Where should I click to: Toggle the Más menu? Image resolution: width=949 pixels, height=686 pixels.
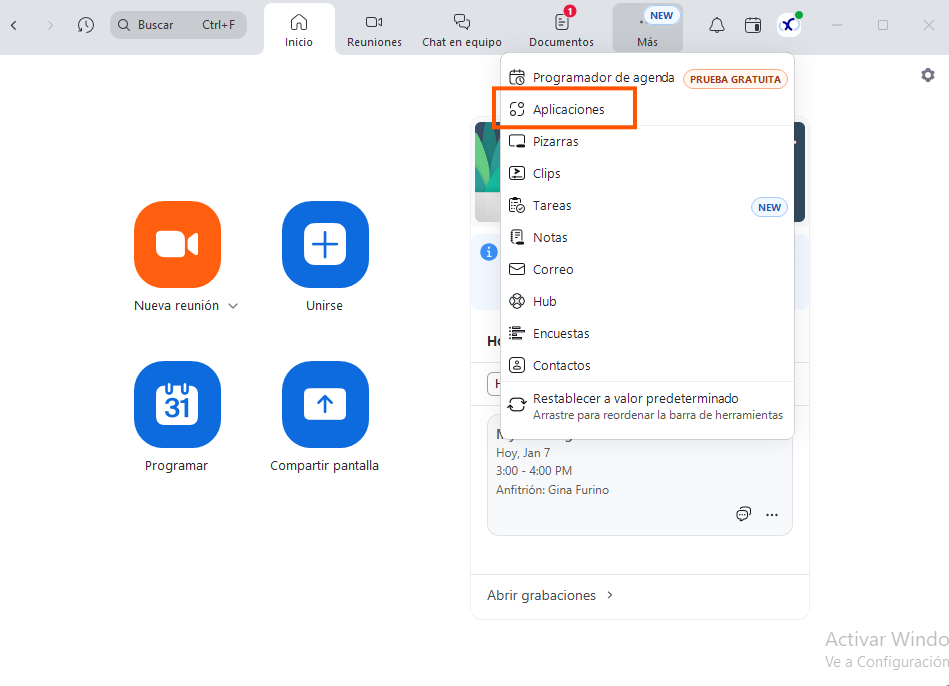coord(648,29)
